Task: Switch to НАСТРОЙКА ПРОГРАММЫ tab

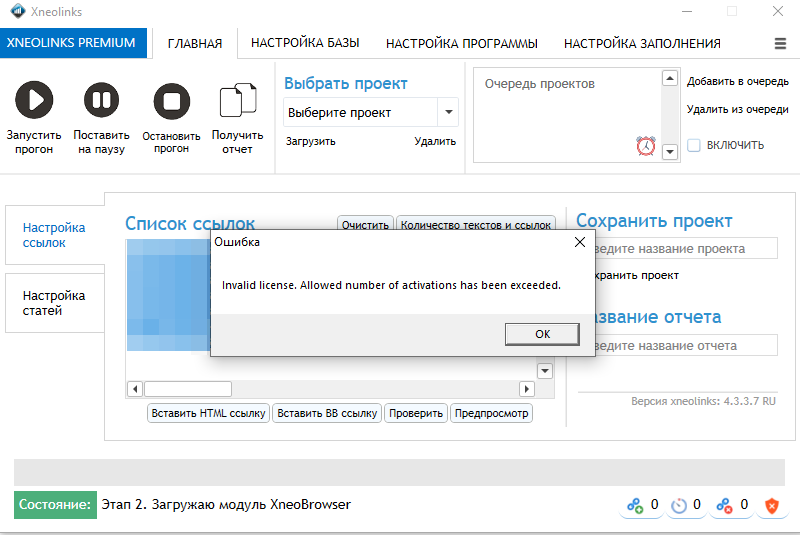Action: 462,43
